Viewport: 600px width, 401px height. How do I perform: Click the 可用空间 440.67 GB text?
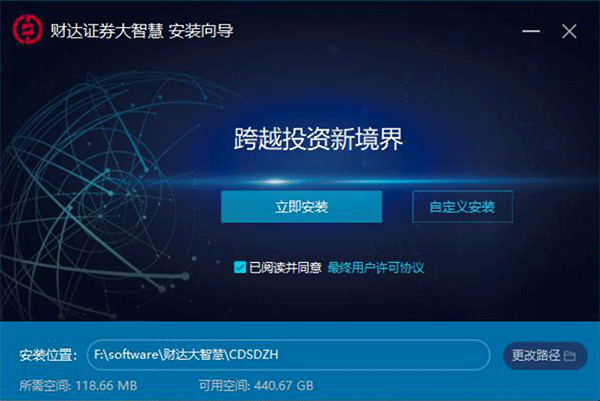(256, 385)
